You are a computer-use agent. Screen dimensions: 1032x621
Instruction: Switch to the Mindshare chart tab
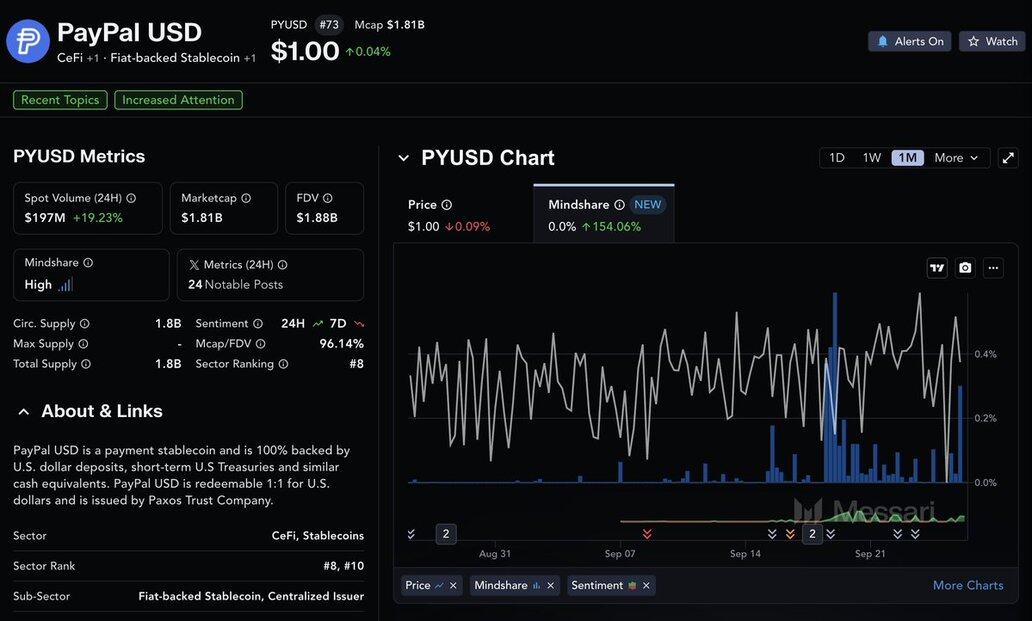(604, 214)
